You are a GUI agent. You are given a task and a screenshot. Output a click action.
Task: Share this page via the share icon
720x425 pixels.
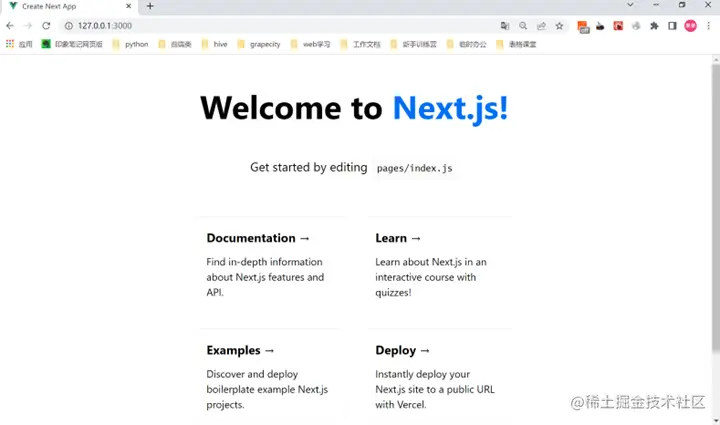[x=541, y=26]
